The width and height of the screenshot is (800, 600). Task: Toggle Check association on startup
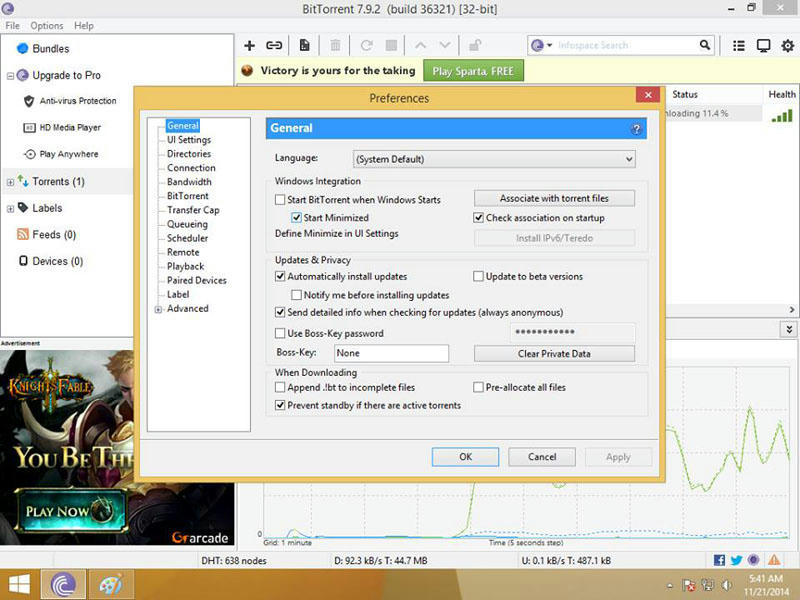[478, 218]
